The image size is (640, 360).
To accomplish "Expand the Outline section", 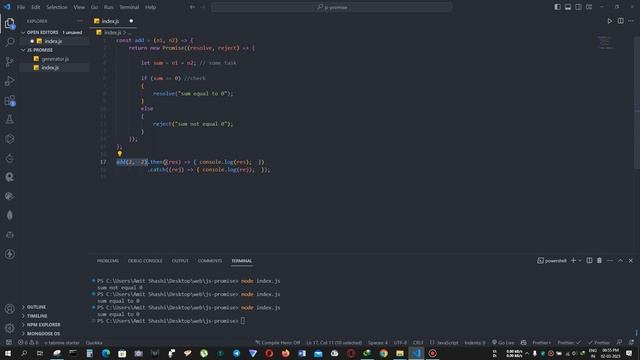I will pyautogui.click(x=53, y=307).
